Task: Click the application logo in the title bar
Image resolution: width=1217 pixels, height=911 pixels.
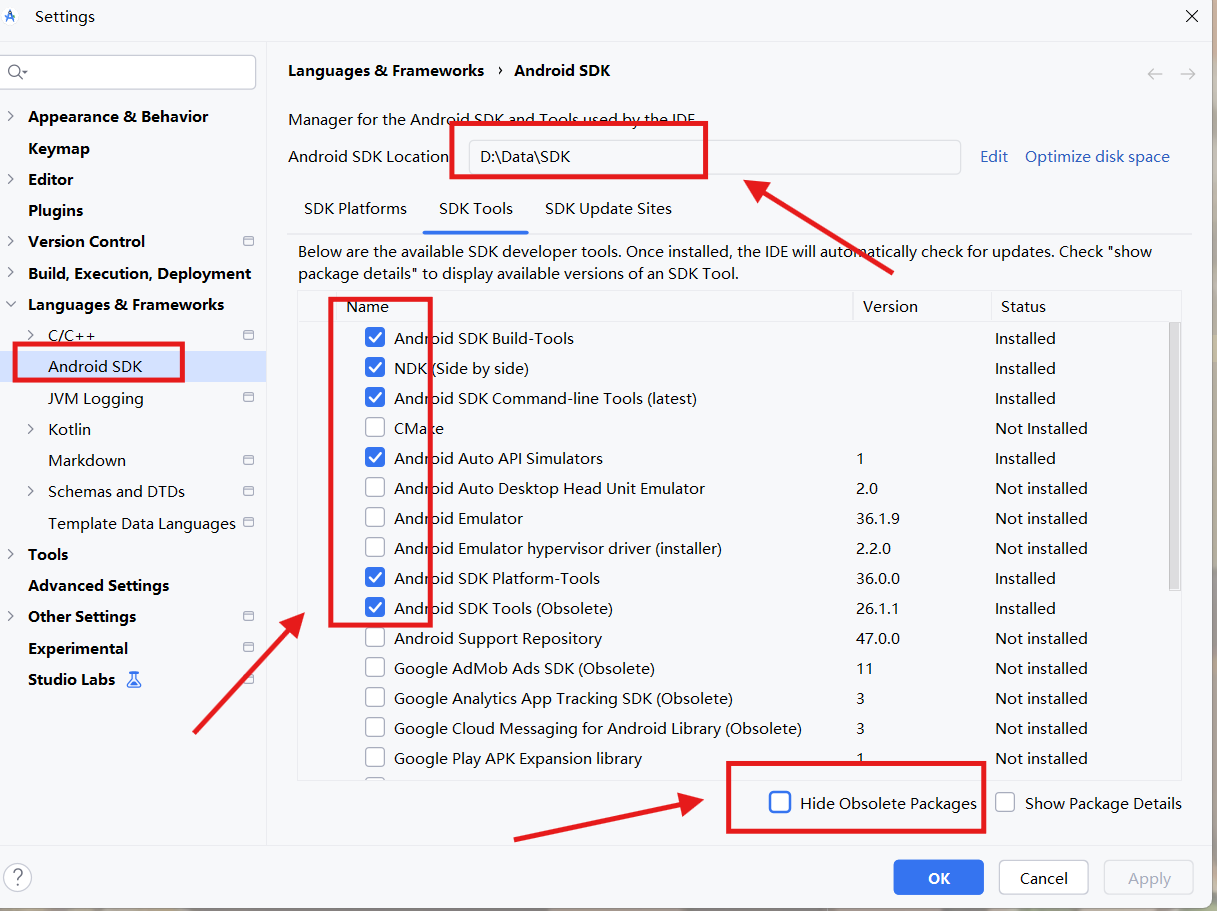Action: pos(11,16)
